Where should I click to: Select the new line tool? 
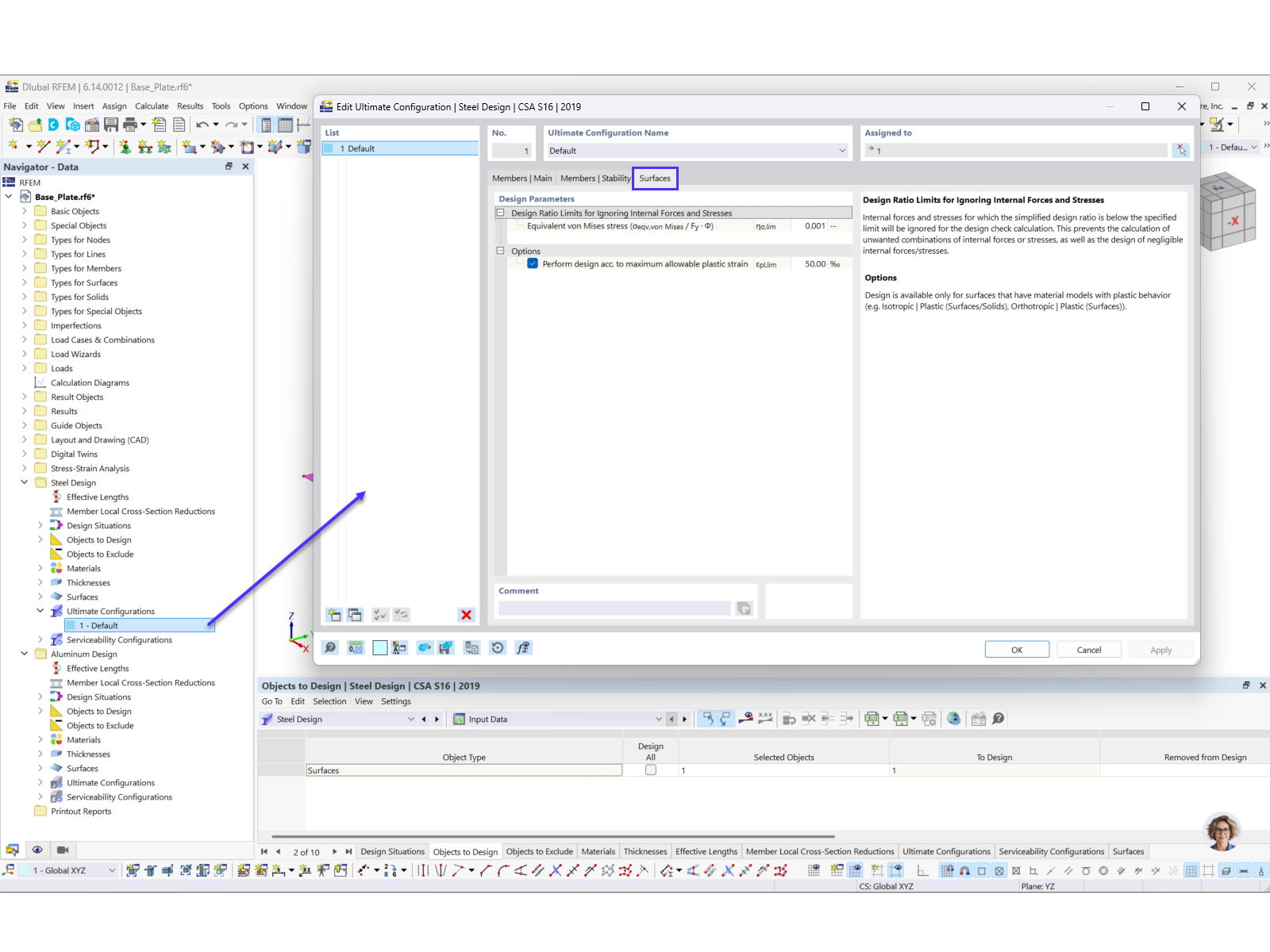point(43,147)
